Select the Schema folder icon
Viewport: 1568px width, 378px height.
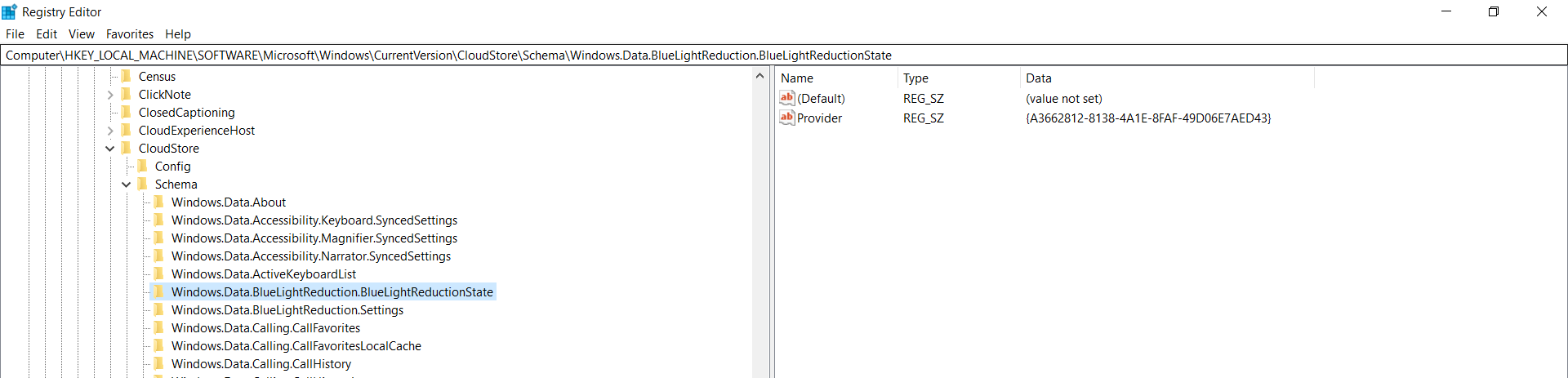(143, 185)
